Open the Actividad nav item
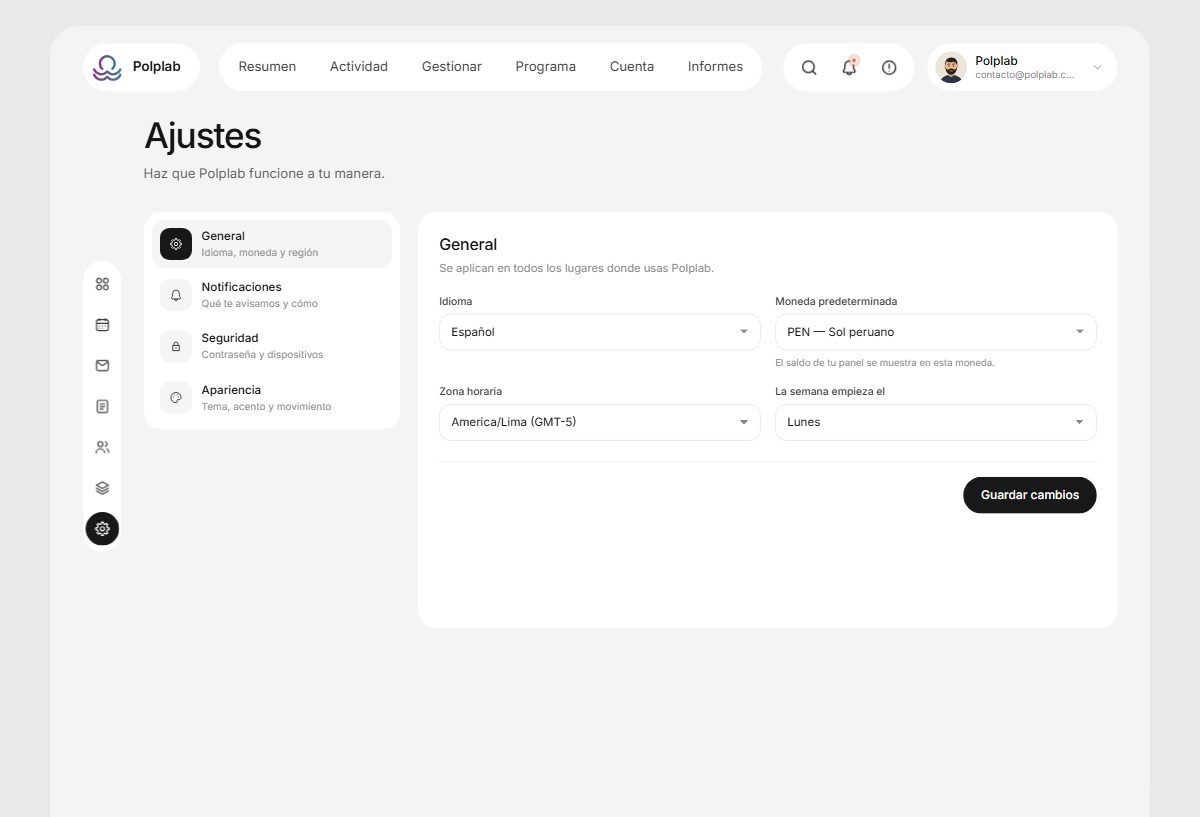 click(359, 67)
